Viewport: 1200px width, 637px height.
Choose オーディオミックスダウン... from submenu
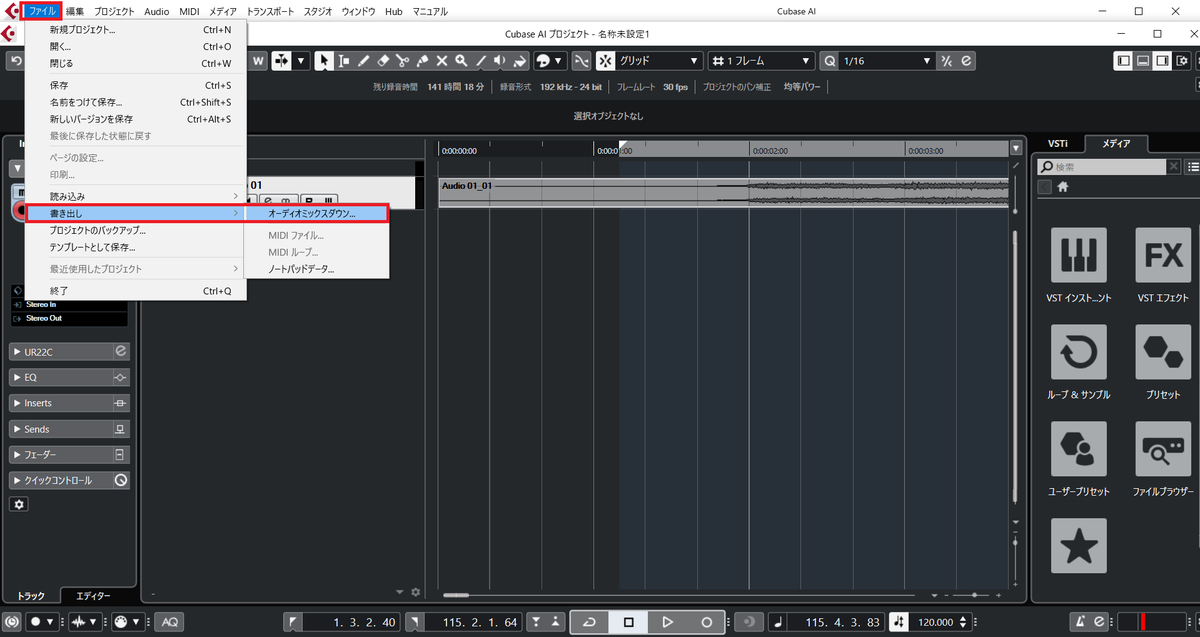(316, 213)
